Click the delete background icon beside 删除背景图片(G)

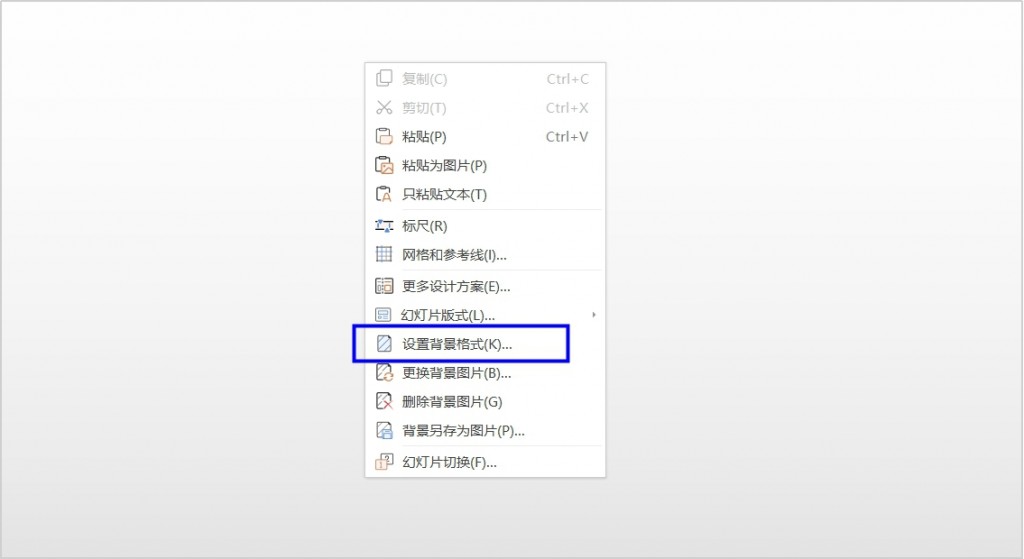384,401
